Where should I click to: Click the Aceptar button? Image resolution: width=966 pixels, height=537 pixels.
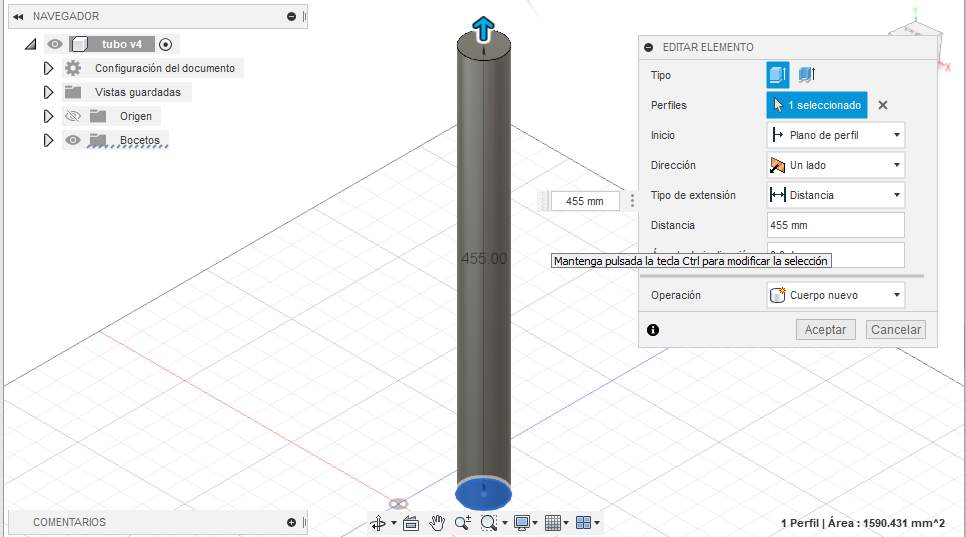(x=826, y=329)
